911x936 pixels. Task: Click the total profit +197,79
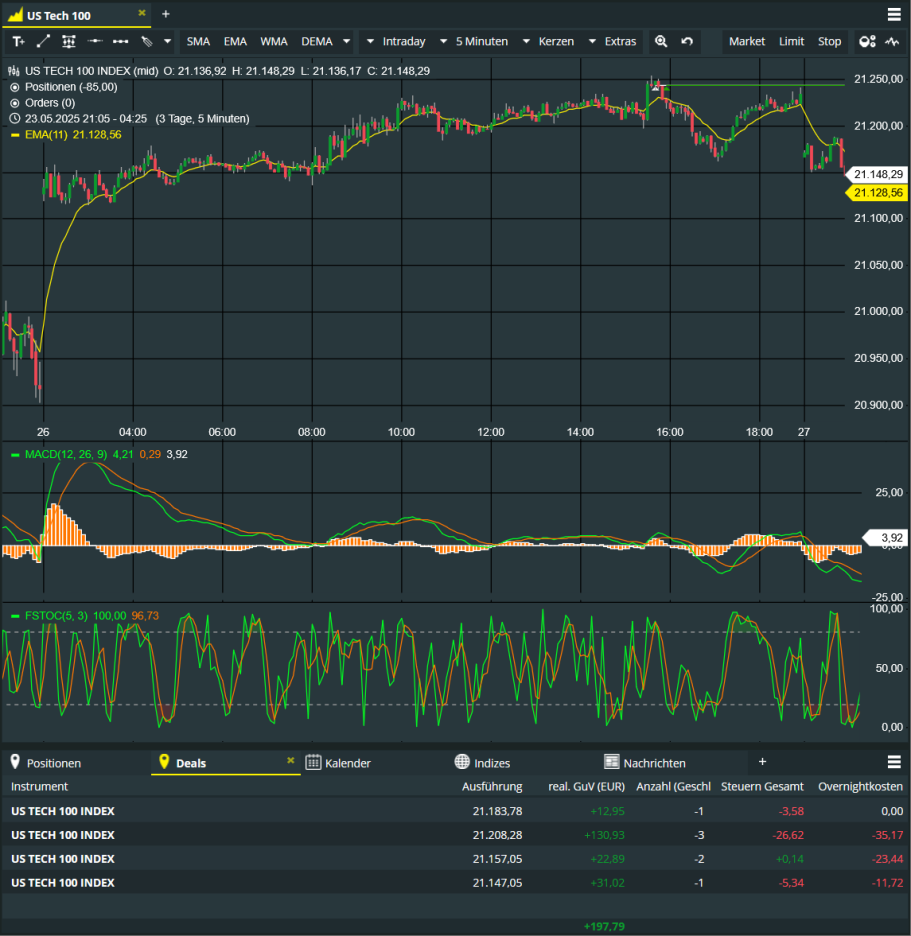(604, 926)
